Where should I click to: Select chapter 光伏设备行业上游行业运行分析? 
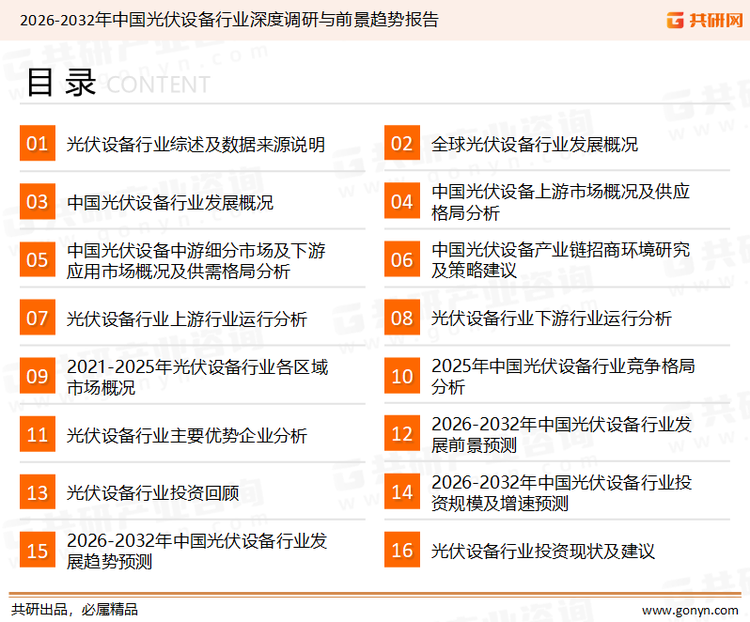pos(187,319)
